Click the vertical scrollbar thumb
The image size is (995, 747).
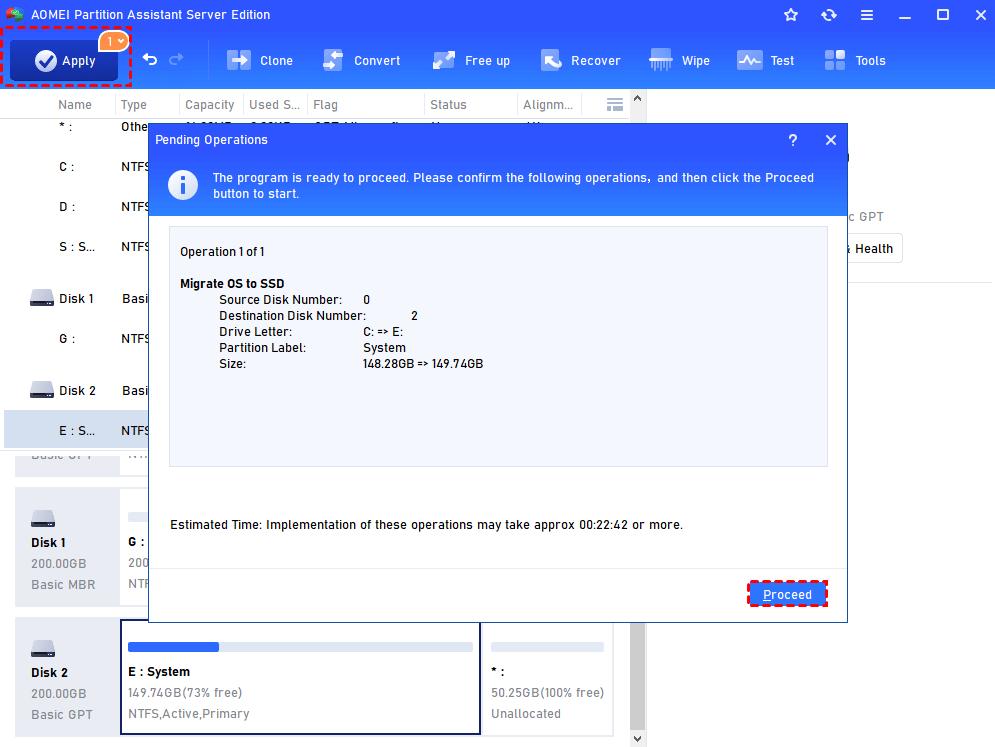[x=638, y=676]
